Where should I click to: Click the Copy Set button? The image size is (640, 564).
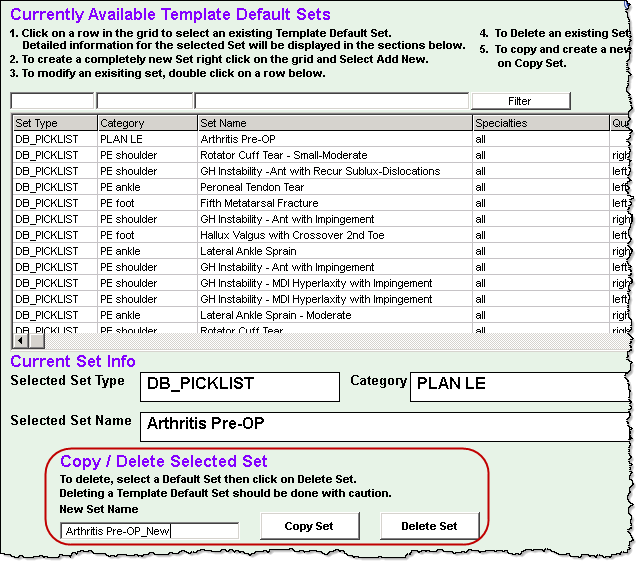tap(310, 526)
